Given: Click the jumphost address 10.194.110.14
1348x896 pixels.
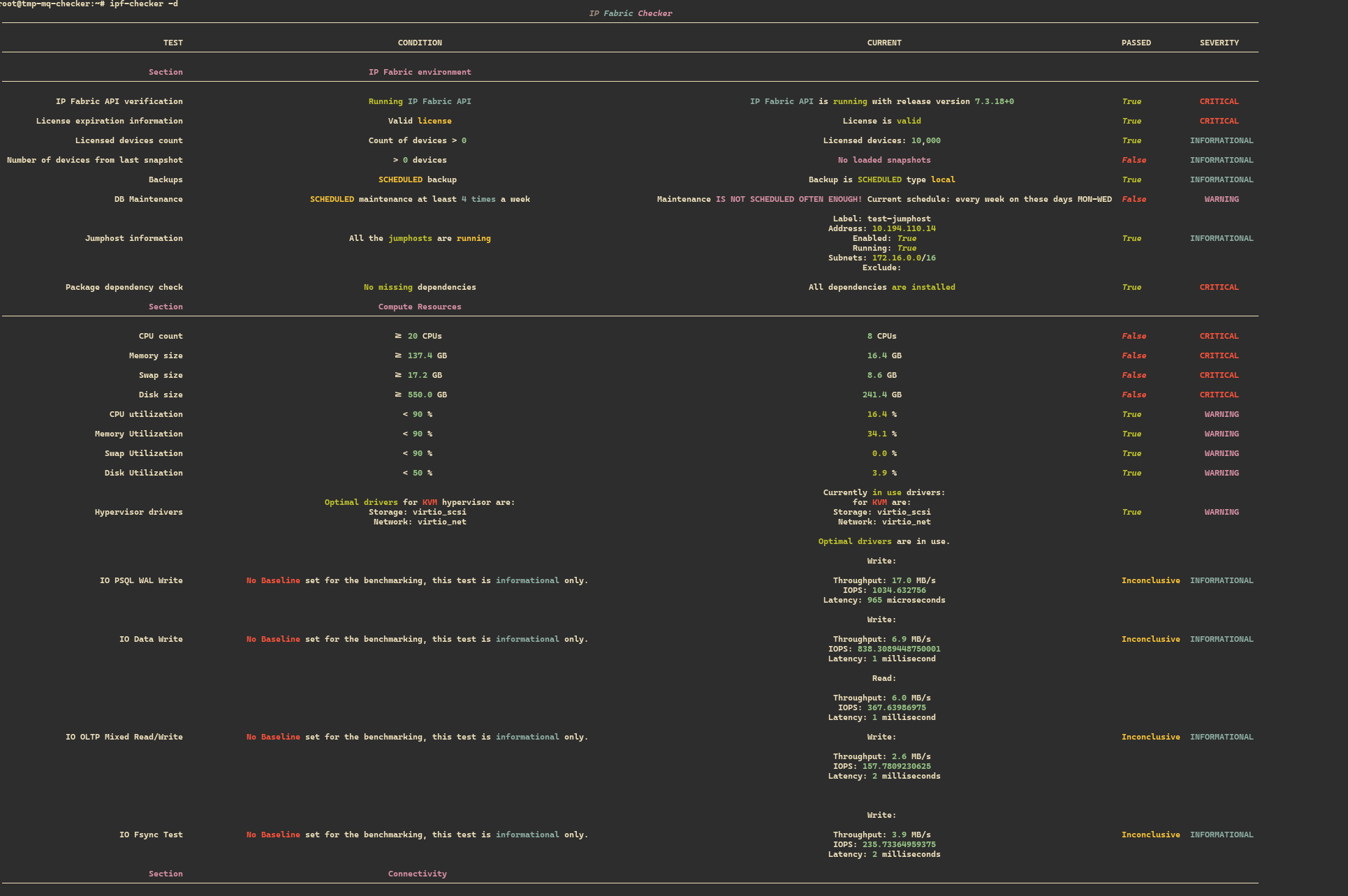Looking at the screenshot, I should click(903, 228).
